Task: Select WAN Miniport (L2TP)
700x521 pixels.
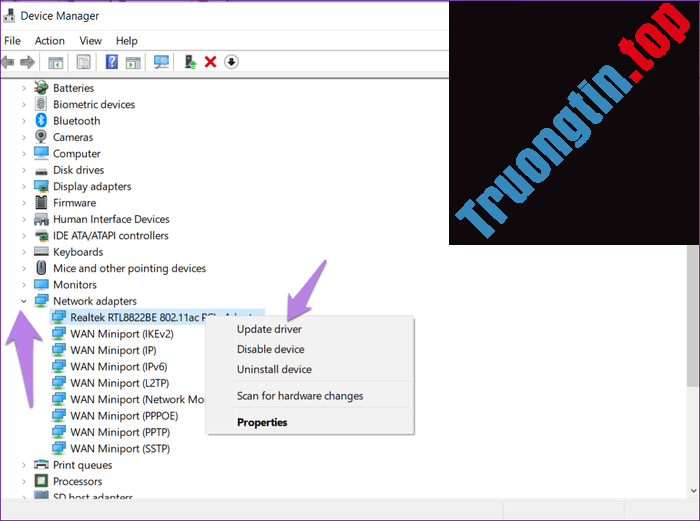Action: tap(120, 383)
